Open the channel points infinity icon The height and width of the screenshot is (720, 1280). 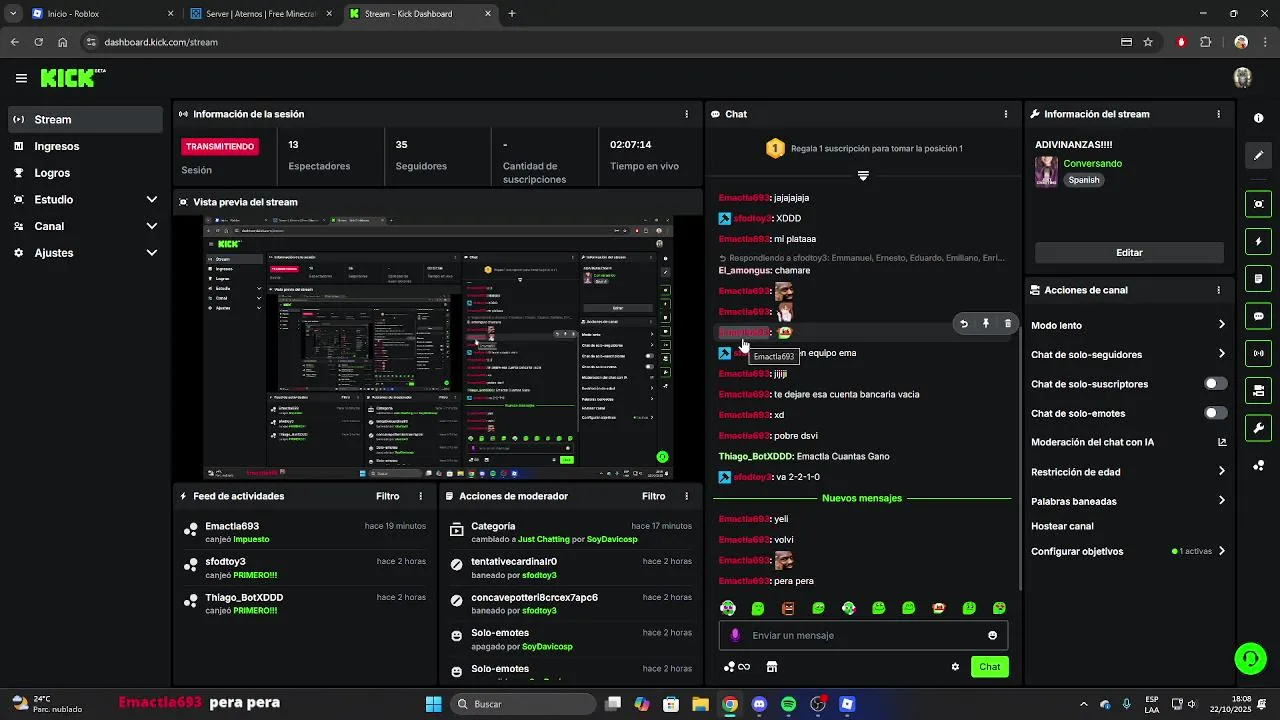pyautogui.click(x=736, y=667)
